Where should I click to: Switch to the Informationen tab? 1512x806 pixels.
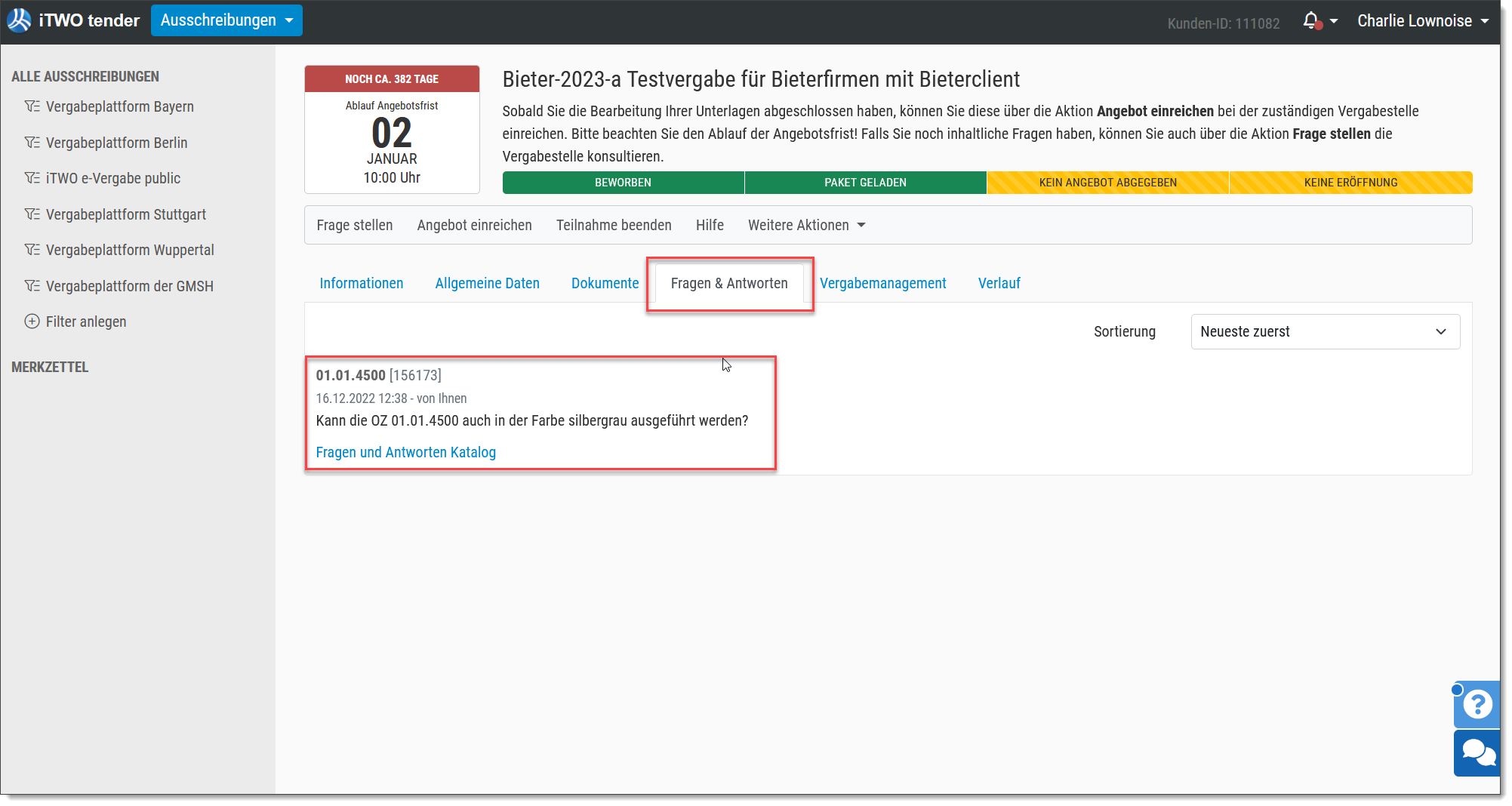(362, 283)
